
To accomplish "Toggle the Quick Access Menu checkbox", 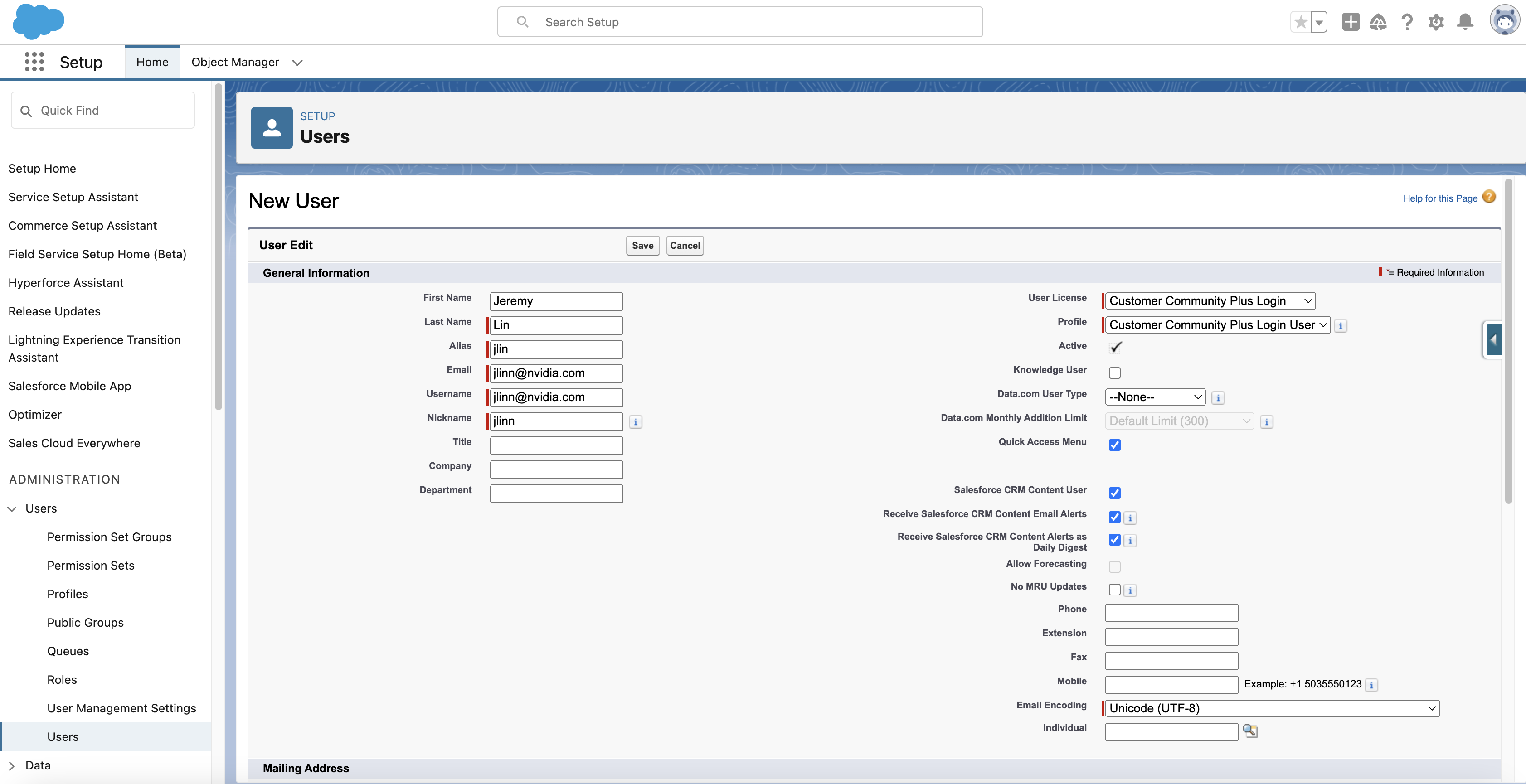I will (1115, 445).
